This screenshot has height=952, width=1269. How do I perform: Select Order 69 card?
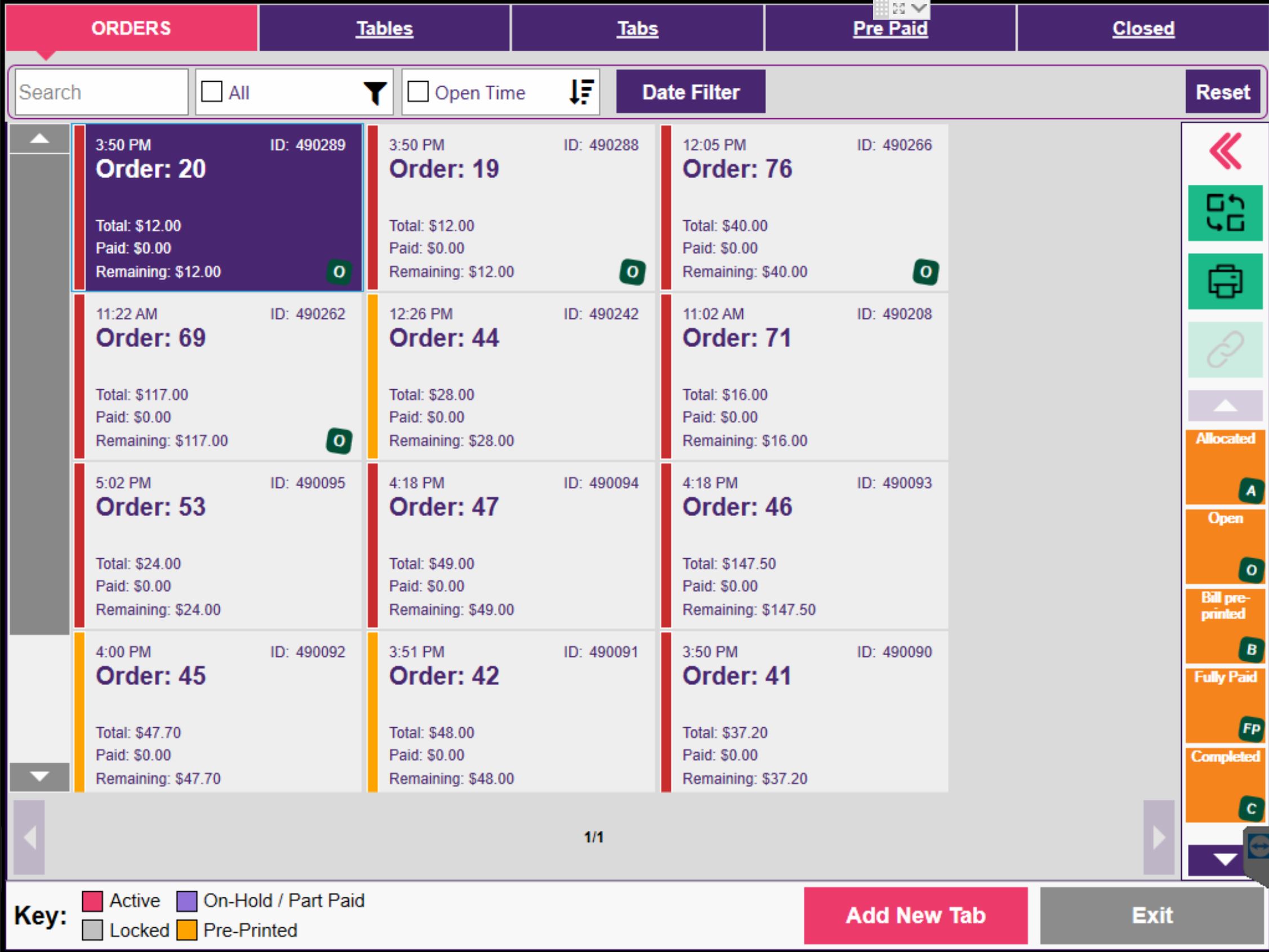pos(218,376)
